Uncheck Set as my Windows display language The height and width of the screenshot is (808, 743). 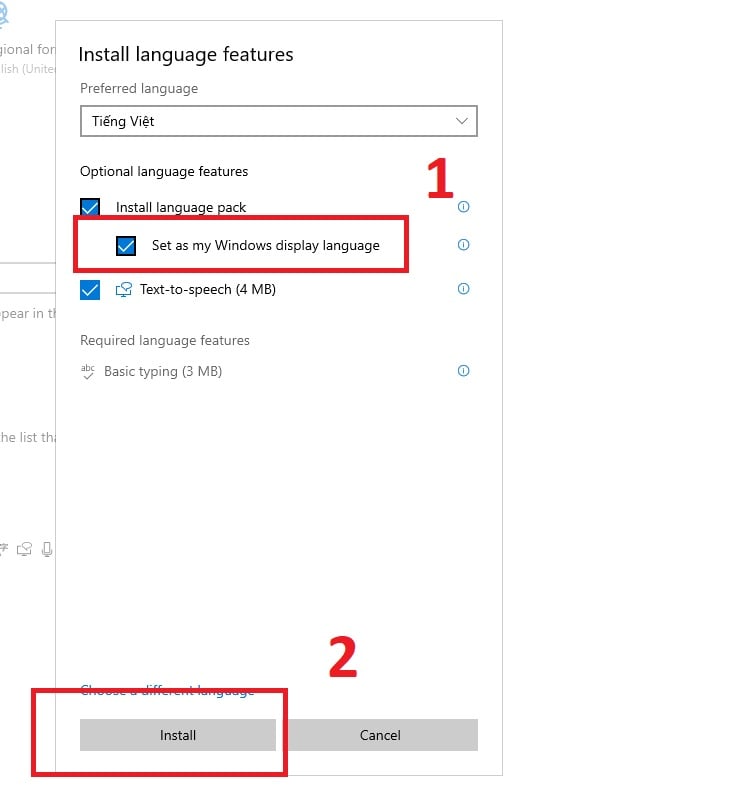(x=126, y=246)
